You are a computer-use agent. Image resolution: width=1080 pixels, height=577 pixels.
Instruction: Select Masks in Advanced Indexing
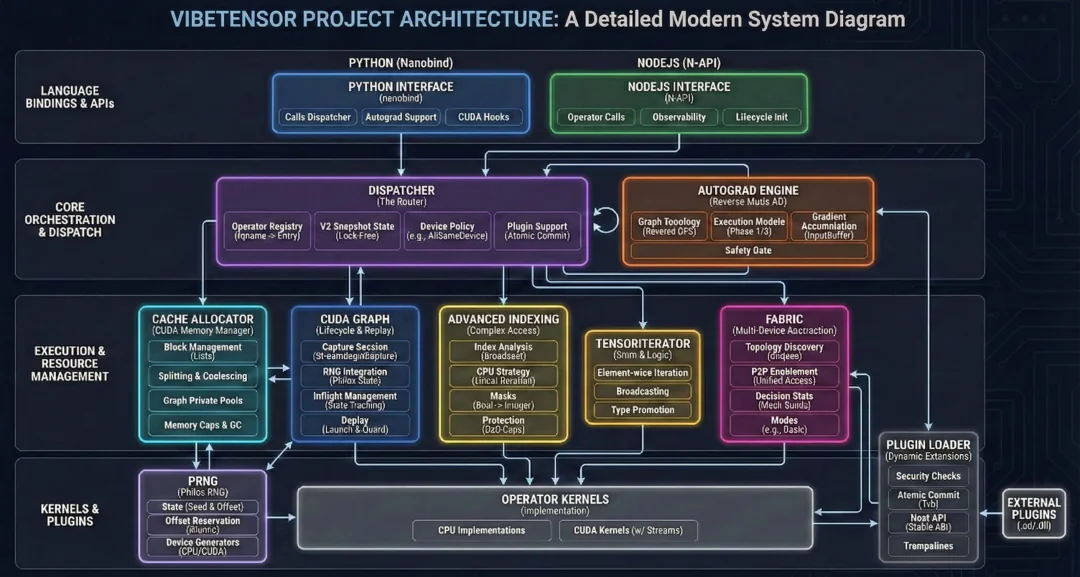(x=503, y=401)
